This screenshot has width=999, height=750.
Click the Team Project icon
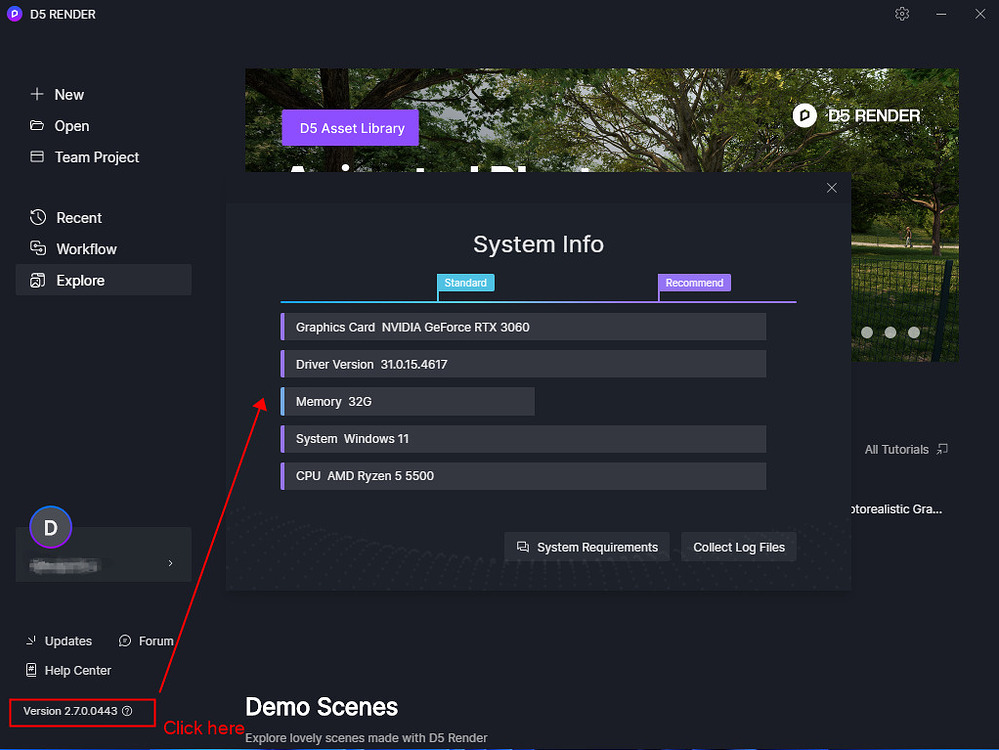(x=37, y=156)
